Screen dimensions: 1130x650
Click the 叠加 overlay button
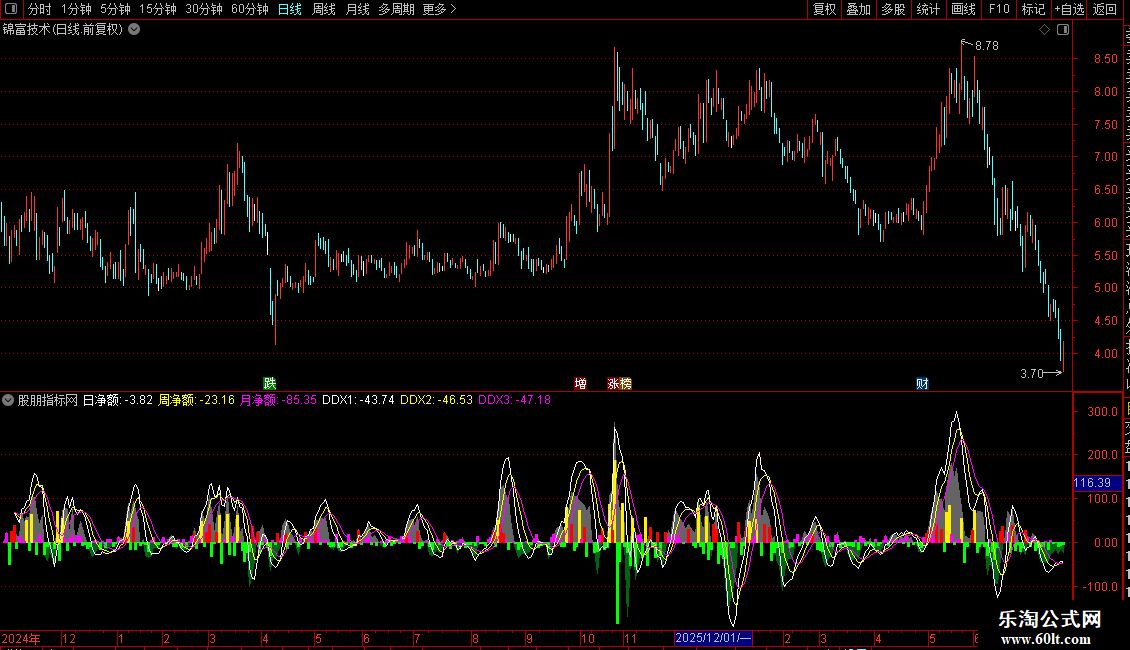pyautogui.click(x=858, y=9)
